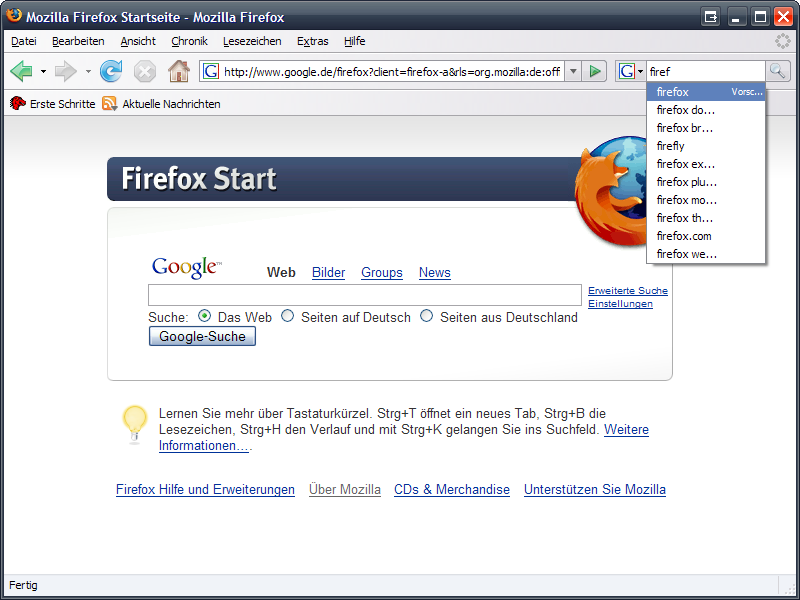Open the Hilfe menu
Screen dimensions: 800x600
click(x=355, y=41)
